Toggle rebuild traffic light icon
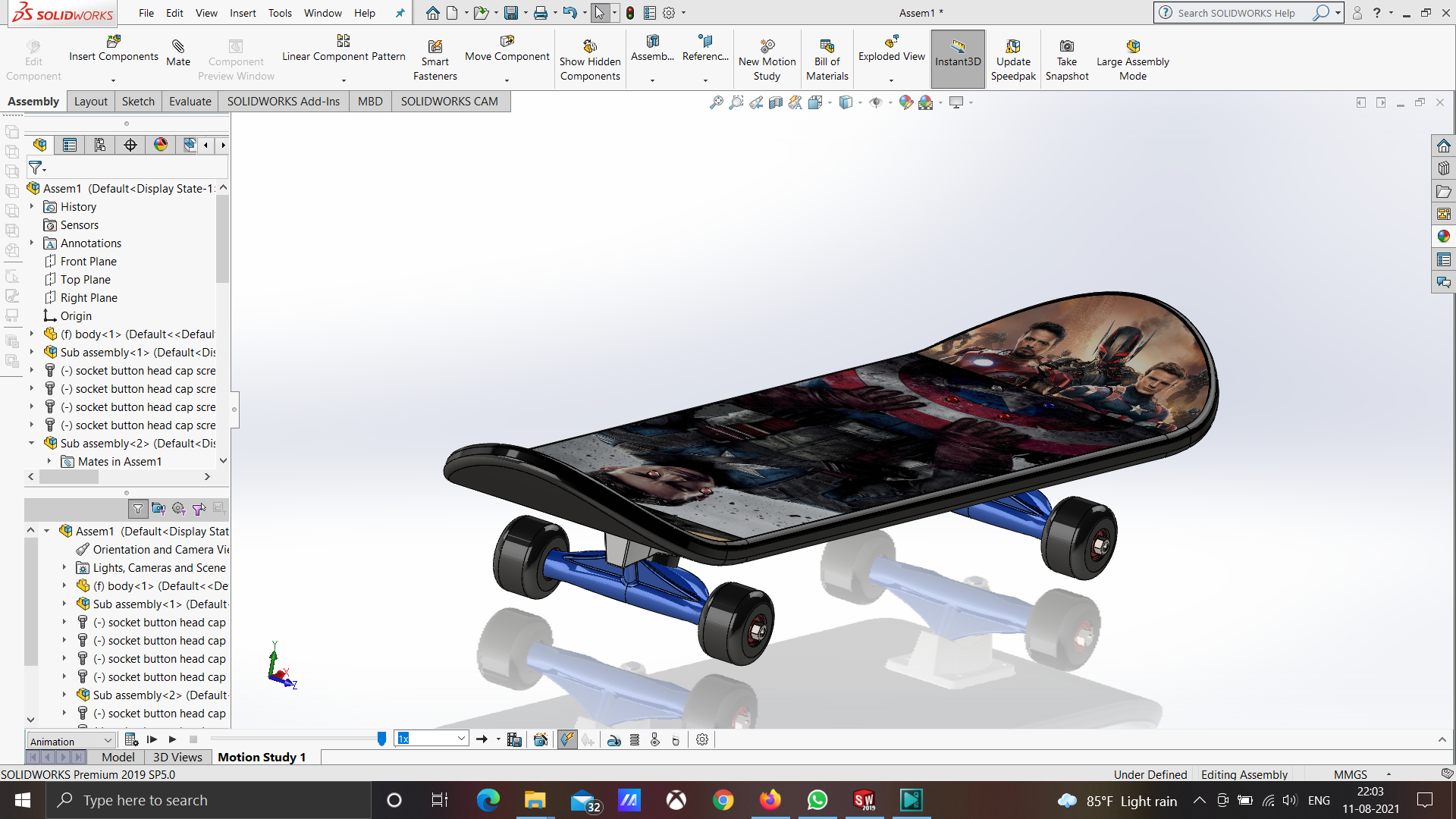The width and height of the screenshot is (1456, 819). point(629,13)
